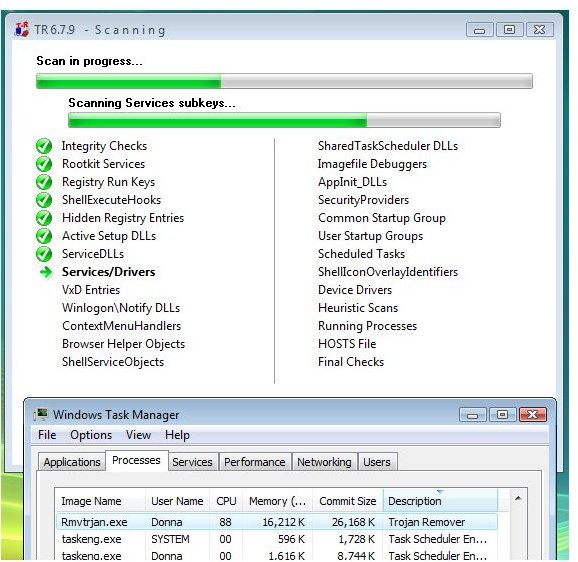Click the overall Scan in progress bar
Screen dimensions: 578x562
(284, 81)
